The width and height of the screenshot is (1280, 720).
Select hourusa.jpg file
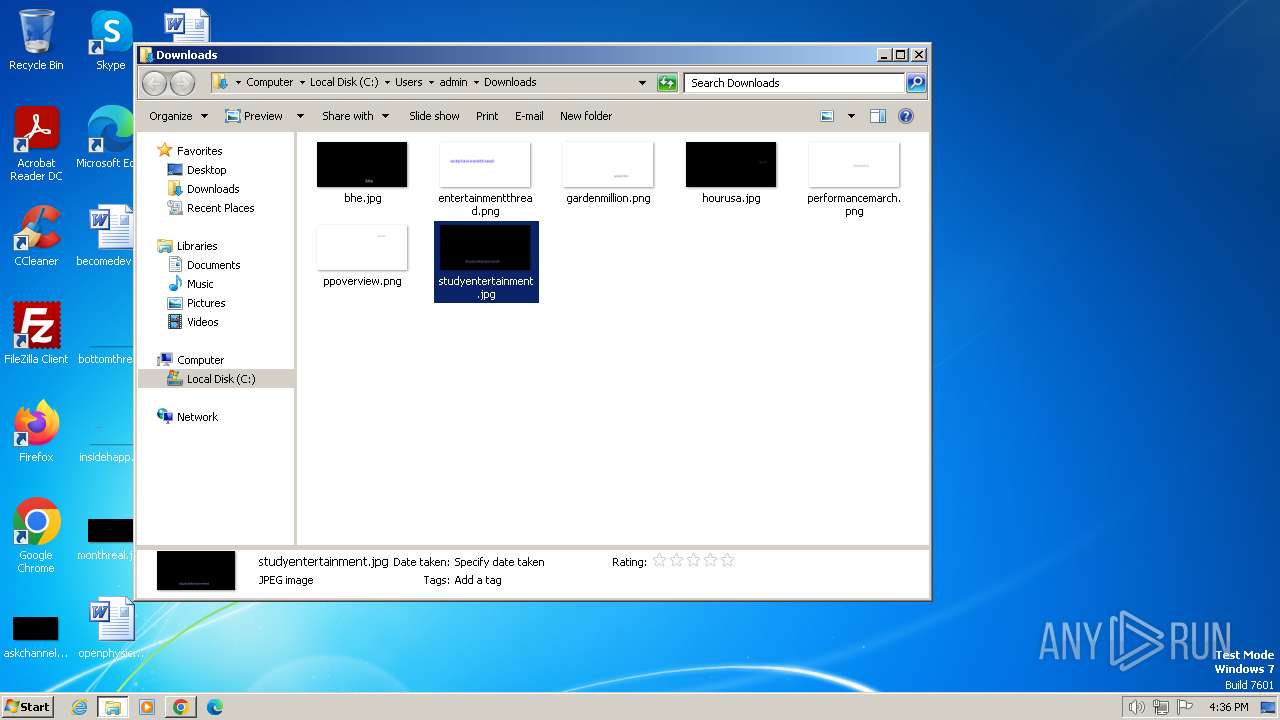pyautogui.click(x=731, y=173)
